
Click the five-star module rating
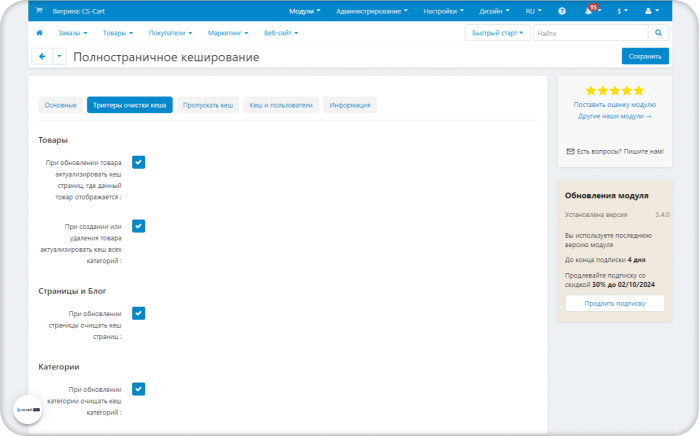(615, 91)
